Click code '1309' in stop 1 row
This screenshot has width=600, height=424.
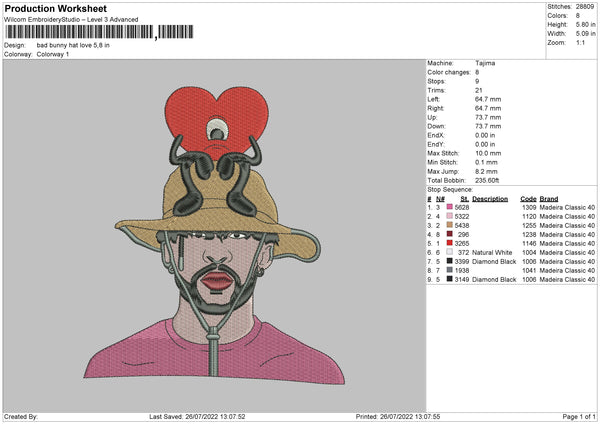tap(529, 207)
